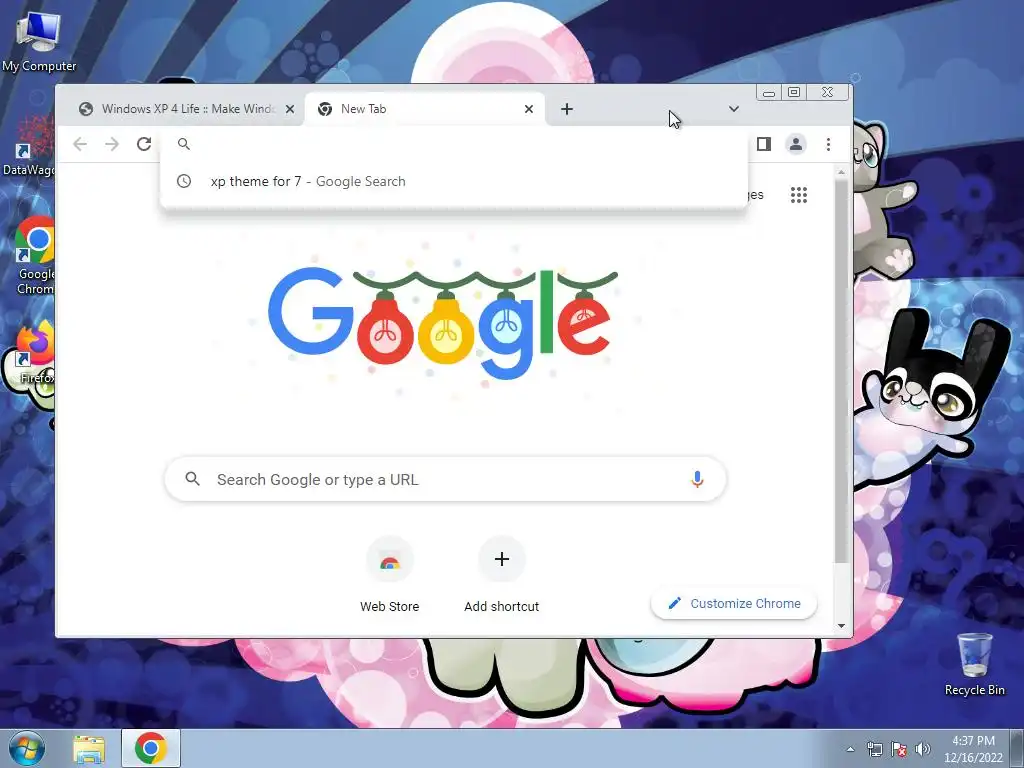Click the network tray icon
This screenshot has height=768, width=1024.
(x=874, y=749)
